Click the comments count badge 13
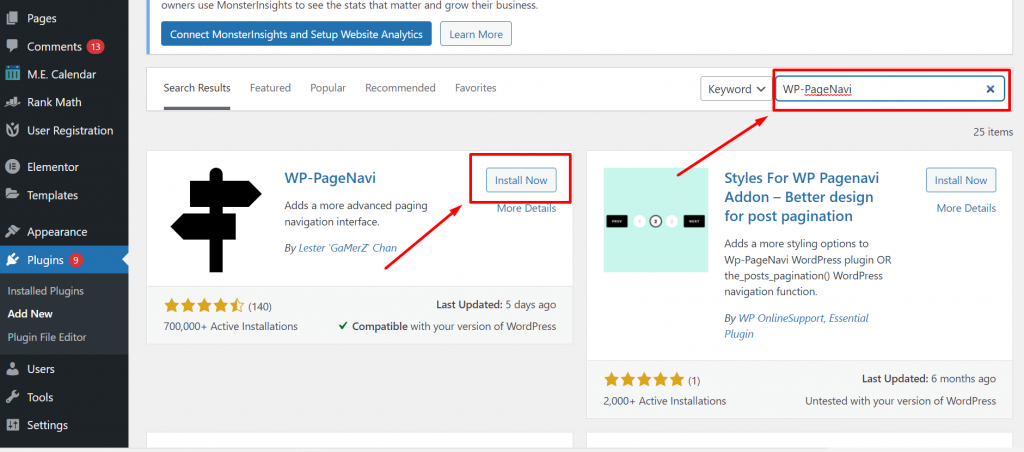Image resolution: width=1024 pixels, height=452 pixels. (95, 46)
